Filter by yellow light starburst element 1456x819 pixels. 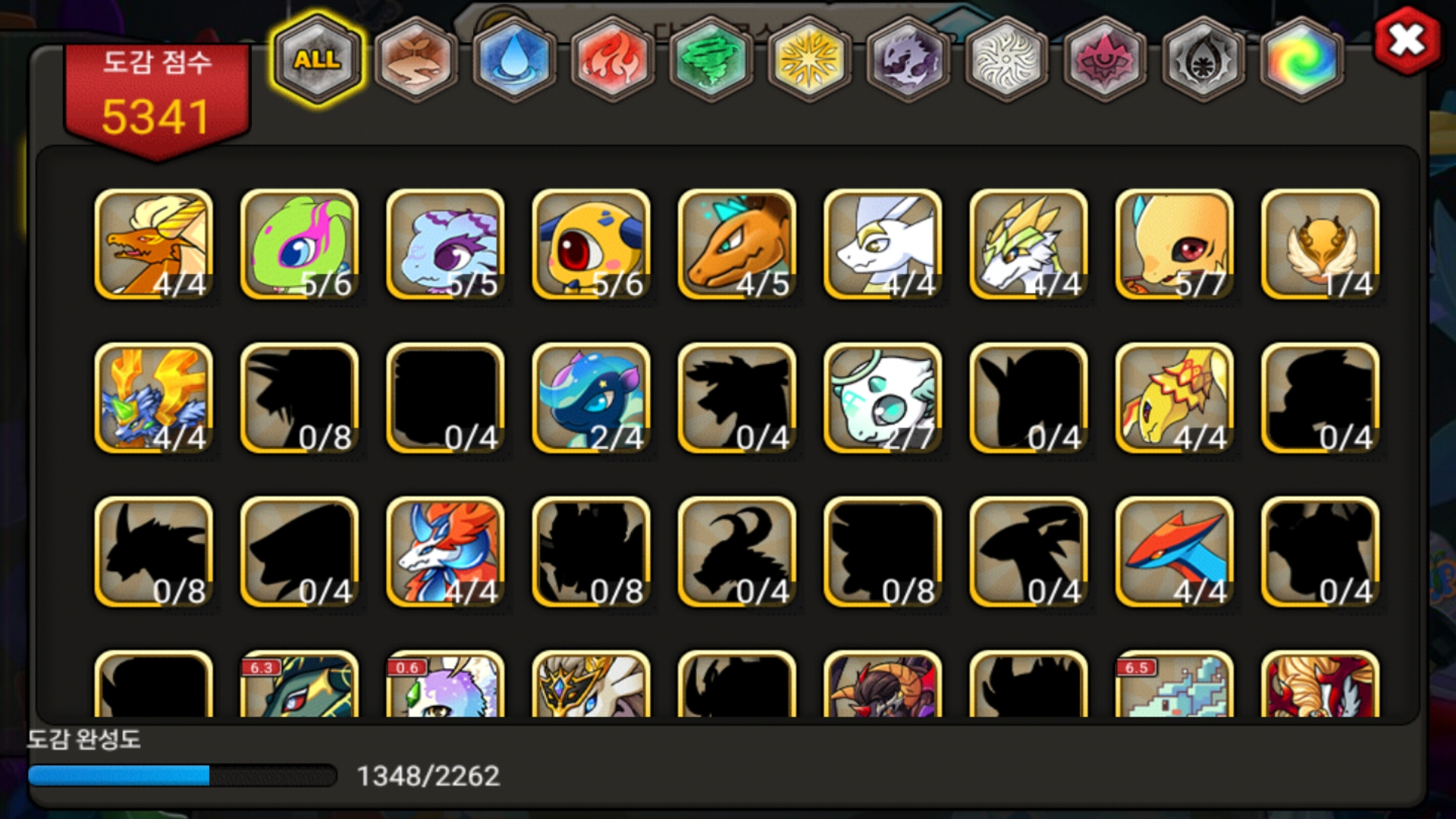click(x=810, y=59)
